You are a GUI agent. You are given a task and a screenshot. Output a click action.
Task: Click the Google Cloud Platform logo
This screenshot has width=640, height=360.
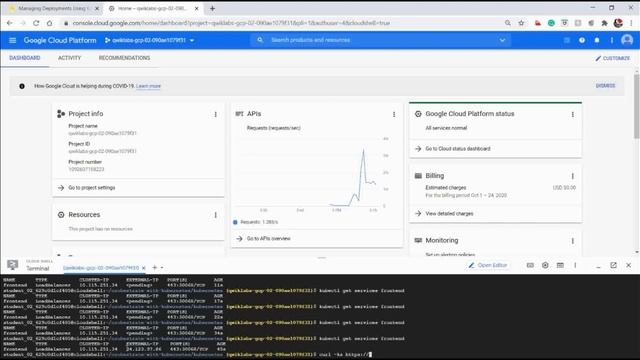(60, 40)
